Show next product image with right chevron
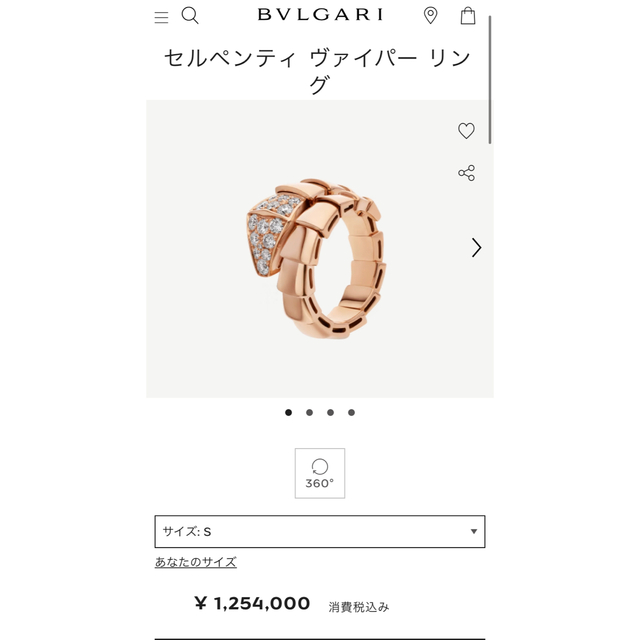 [x=476, y=247]
